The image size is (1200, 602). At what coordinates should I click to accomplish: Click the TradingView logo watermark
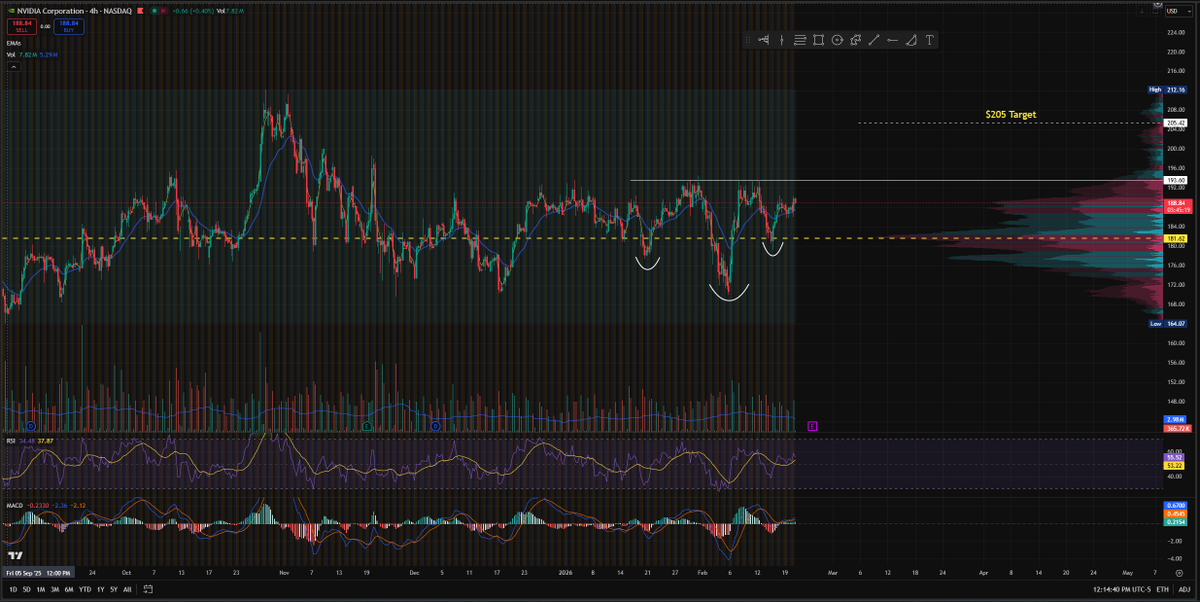pos(15,556)
